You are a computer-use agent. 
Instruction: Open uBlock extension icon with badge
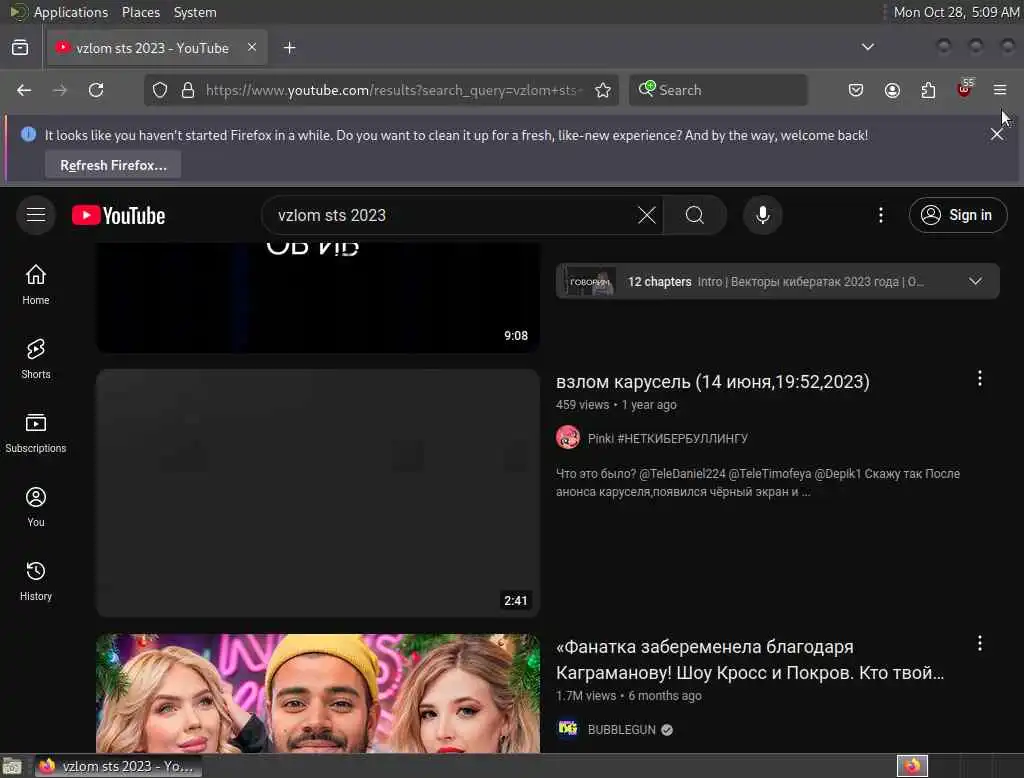point(964,89)
